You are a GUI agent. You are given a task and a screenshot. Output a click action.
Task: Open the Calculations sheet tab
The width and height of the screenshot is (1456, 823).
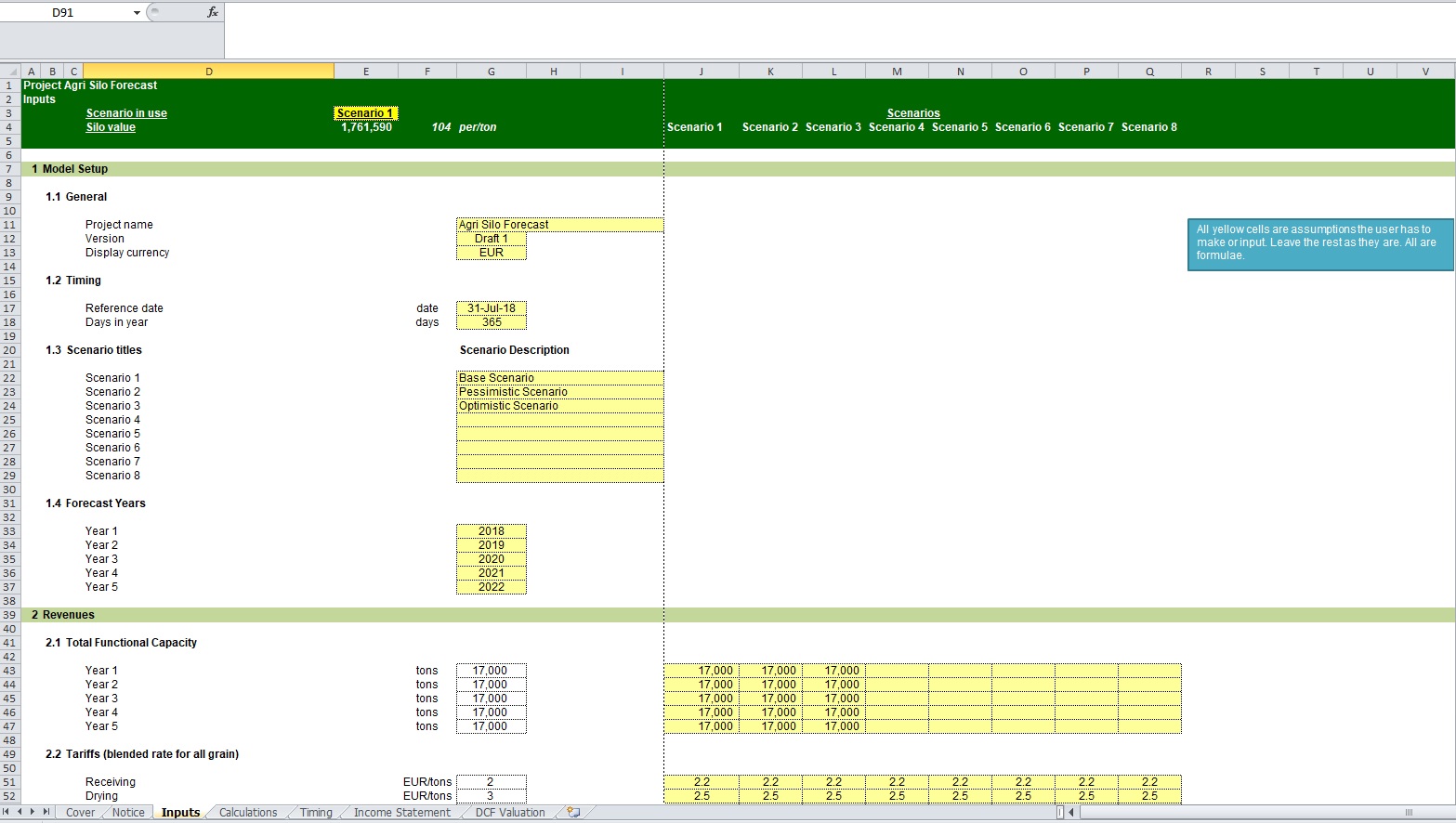tap(248, 813)
